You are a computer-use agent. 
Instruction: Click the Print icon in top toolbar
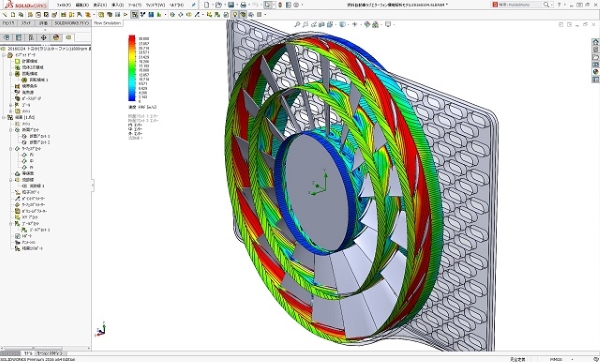click(x=243, y=5)
